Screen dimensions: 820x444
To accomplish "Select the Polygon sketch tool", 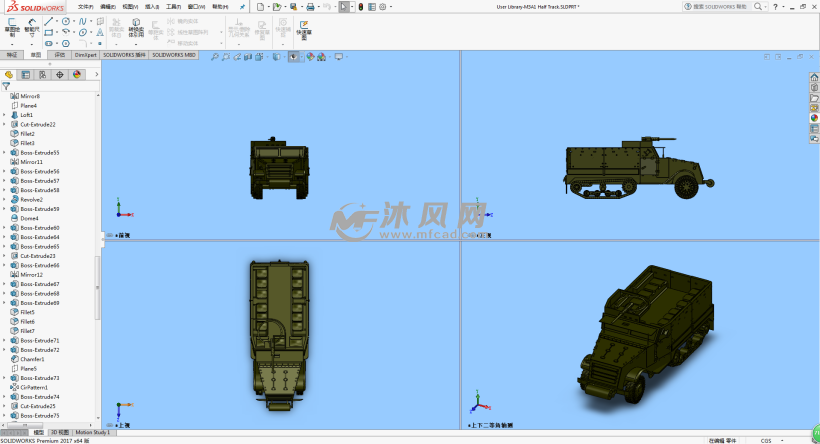I will click(66, 43).
